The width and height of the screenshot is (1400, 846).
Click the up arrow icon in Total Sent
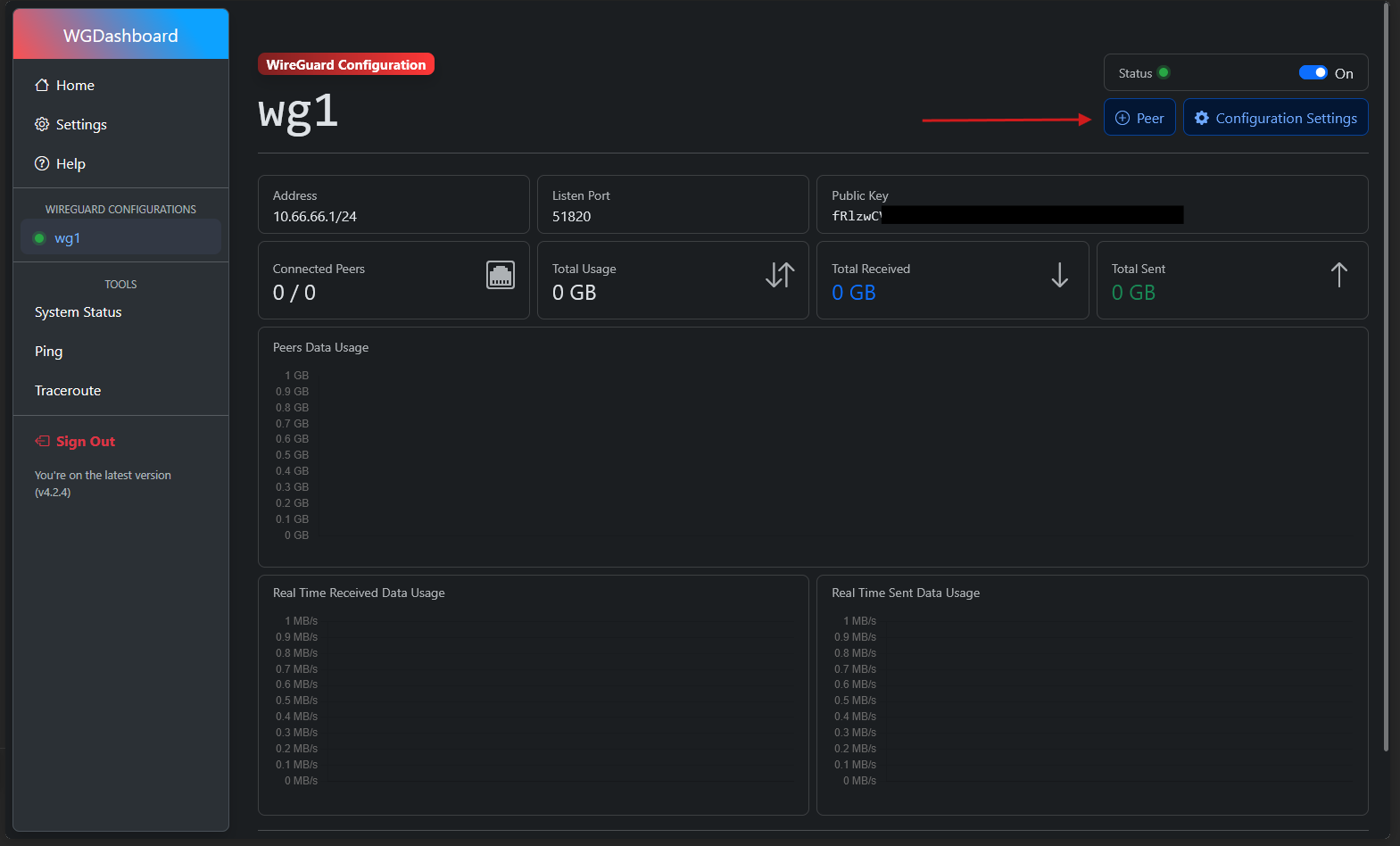coord(1338,275)
